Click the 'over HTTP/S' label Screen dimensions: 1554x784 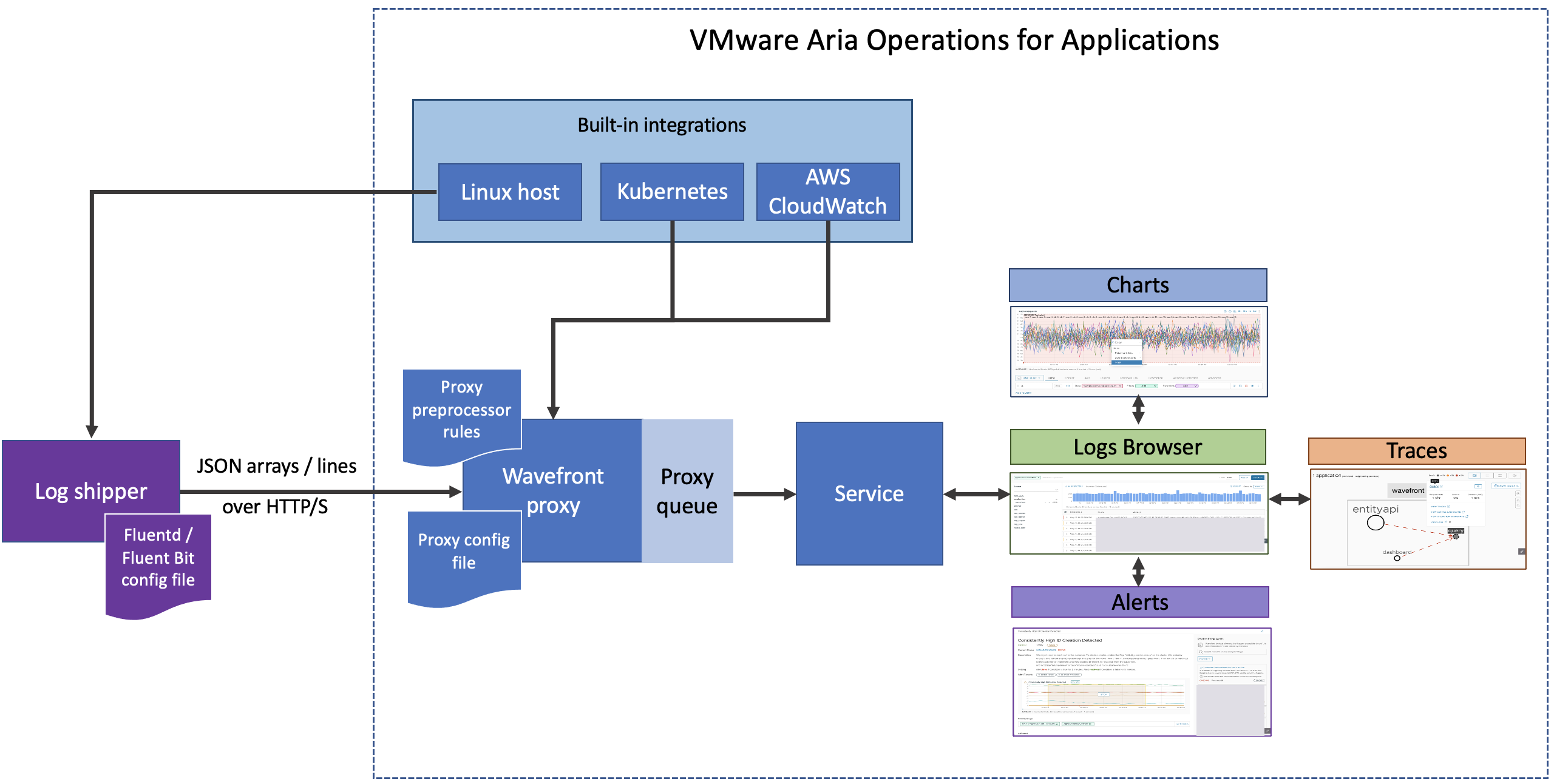[x=275, y=507]
